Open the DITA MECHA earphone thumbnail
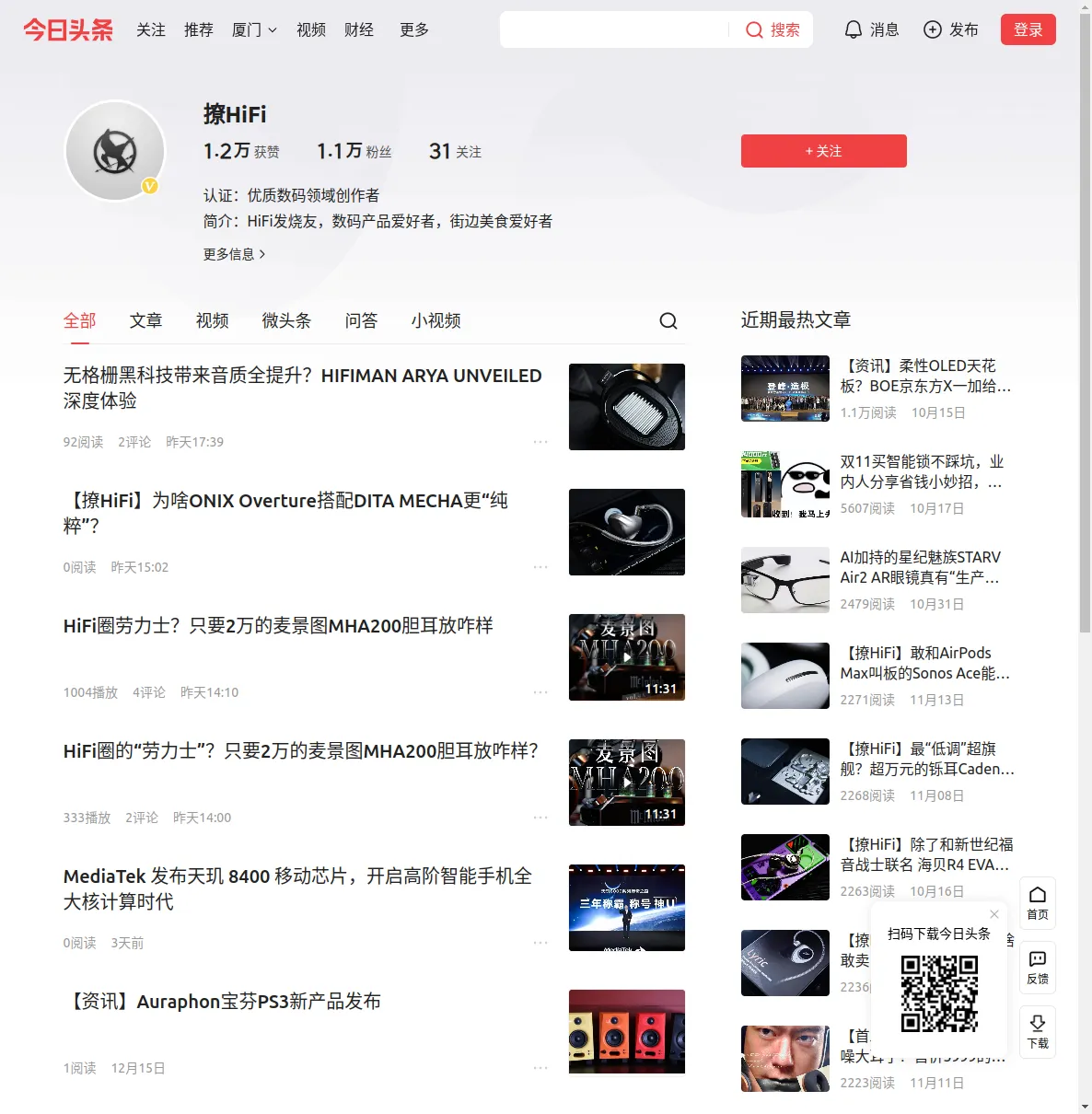Image resolution: width=1092 pixels, height=1114 pixels. (627, 532)
